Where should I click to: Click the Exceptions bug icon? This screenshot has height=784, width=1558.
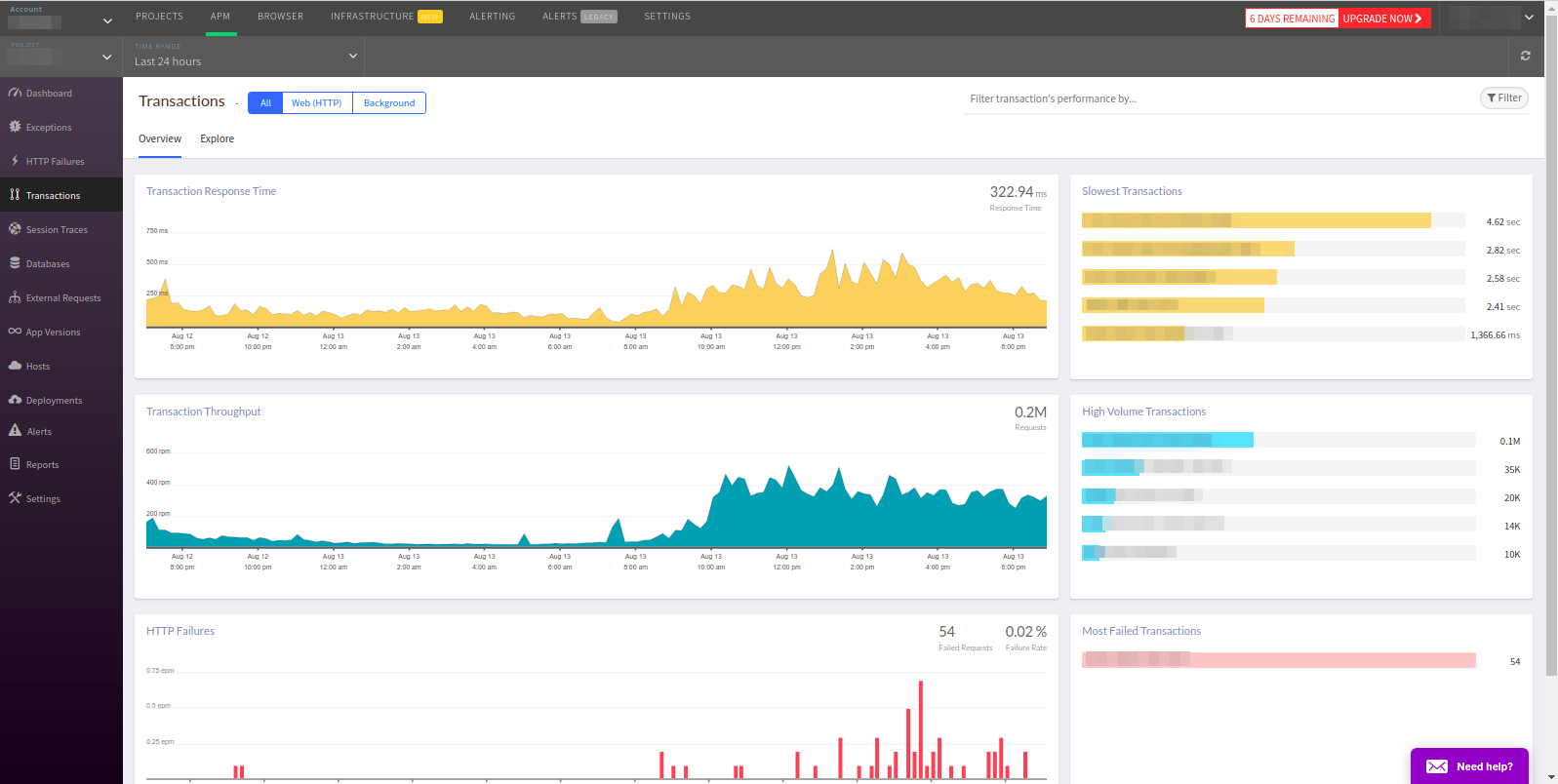click(15, 127)
